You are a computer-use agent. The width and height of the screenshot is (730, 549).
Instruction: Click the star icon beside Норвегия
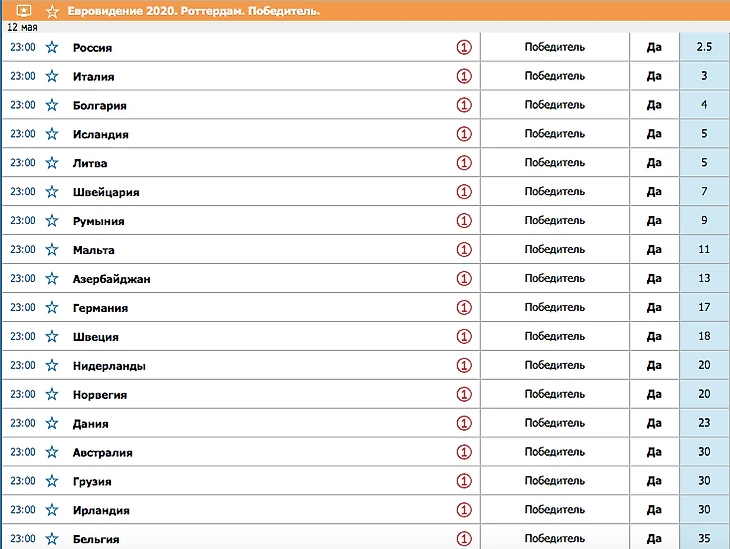point(52,394)
